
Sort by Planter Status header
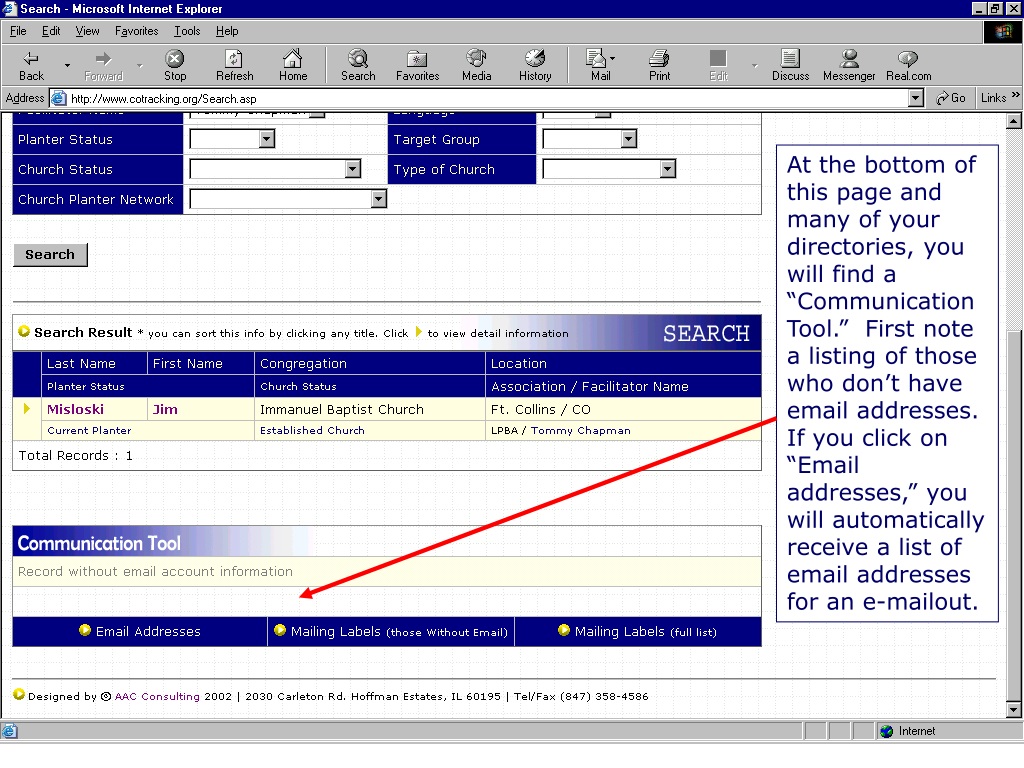86,386
